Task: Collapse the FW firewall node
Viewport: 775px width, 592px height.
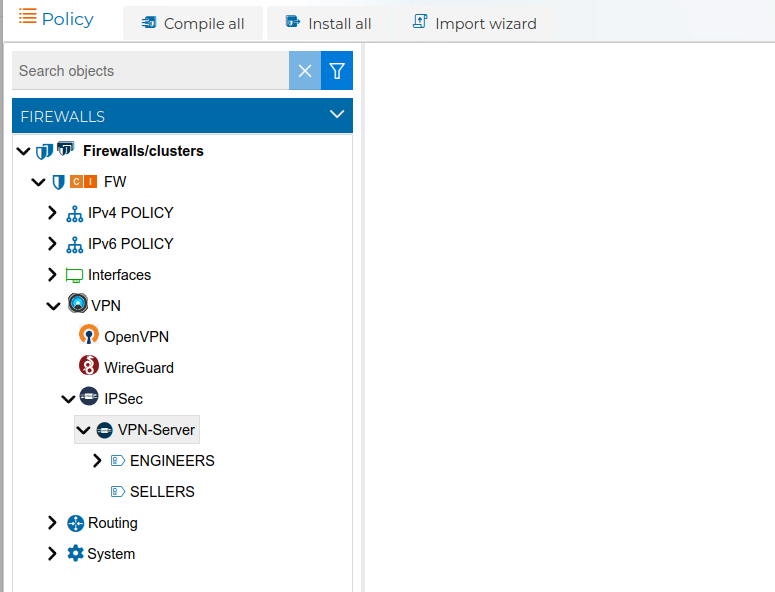Action: (38, 182)
